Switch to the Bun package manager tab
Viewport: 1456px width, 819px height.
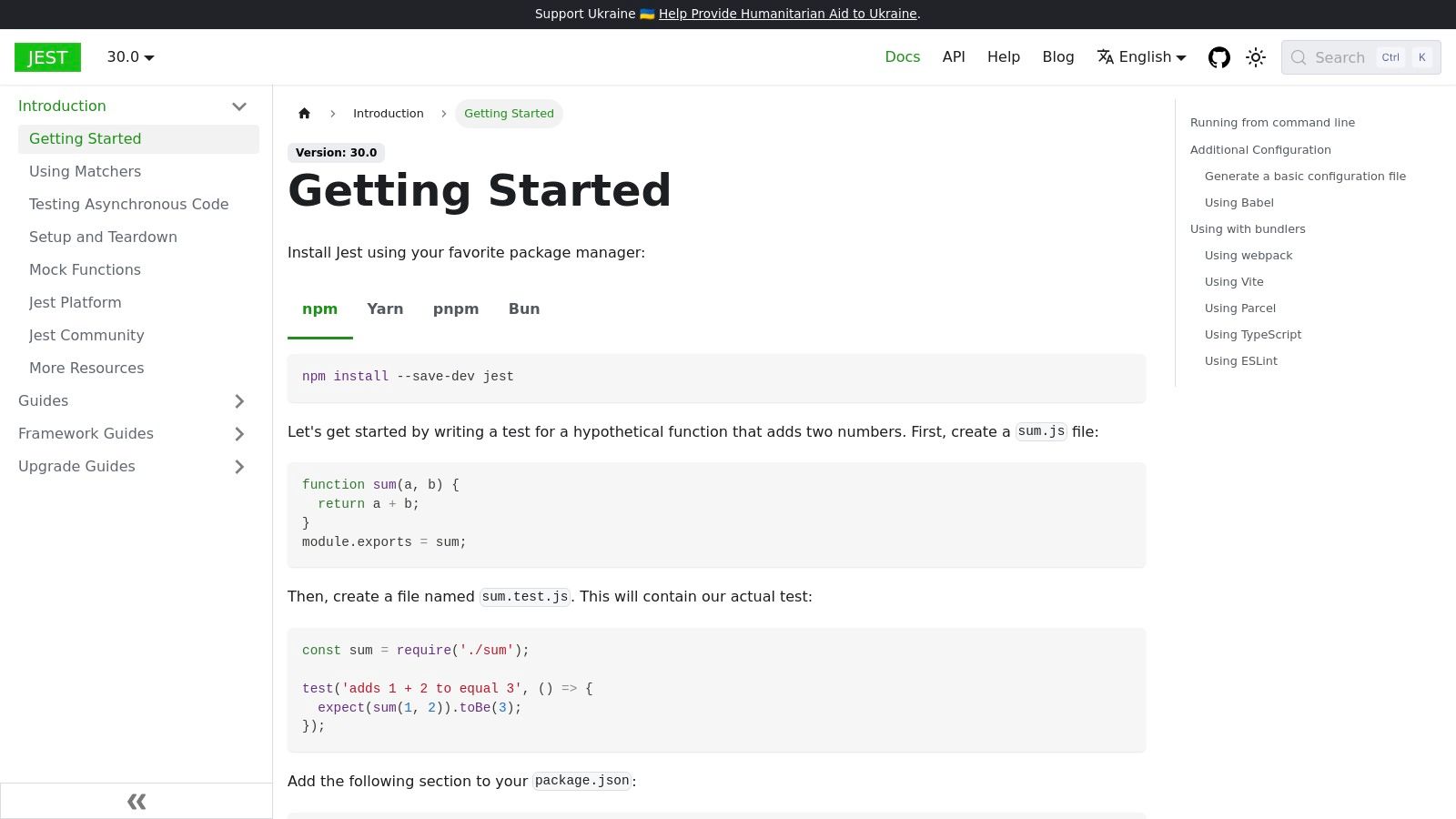(x=524, y=308)
